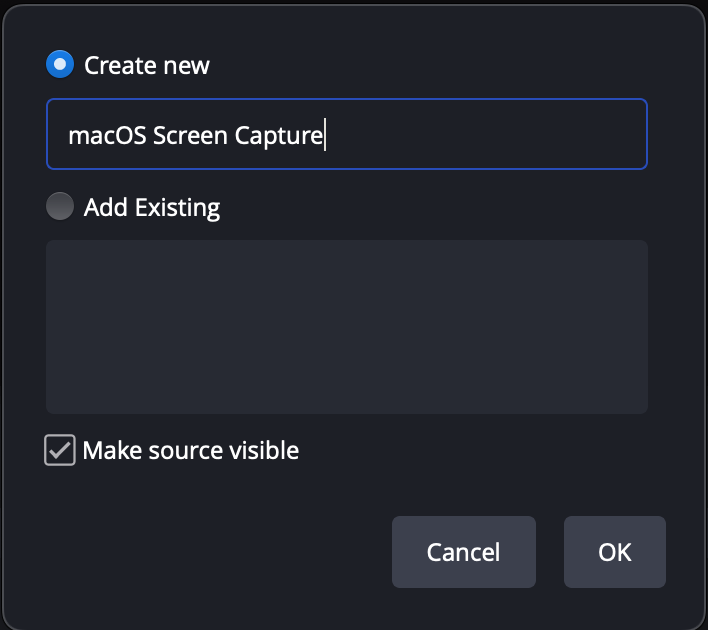Image resolution: width=708 pixels, height=630 pixels.
Task: Confirm the new source with OK
Action: [615, 552]
